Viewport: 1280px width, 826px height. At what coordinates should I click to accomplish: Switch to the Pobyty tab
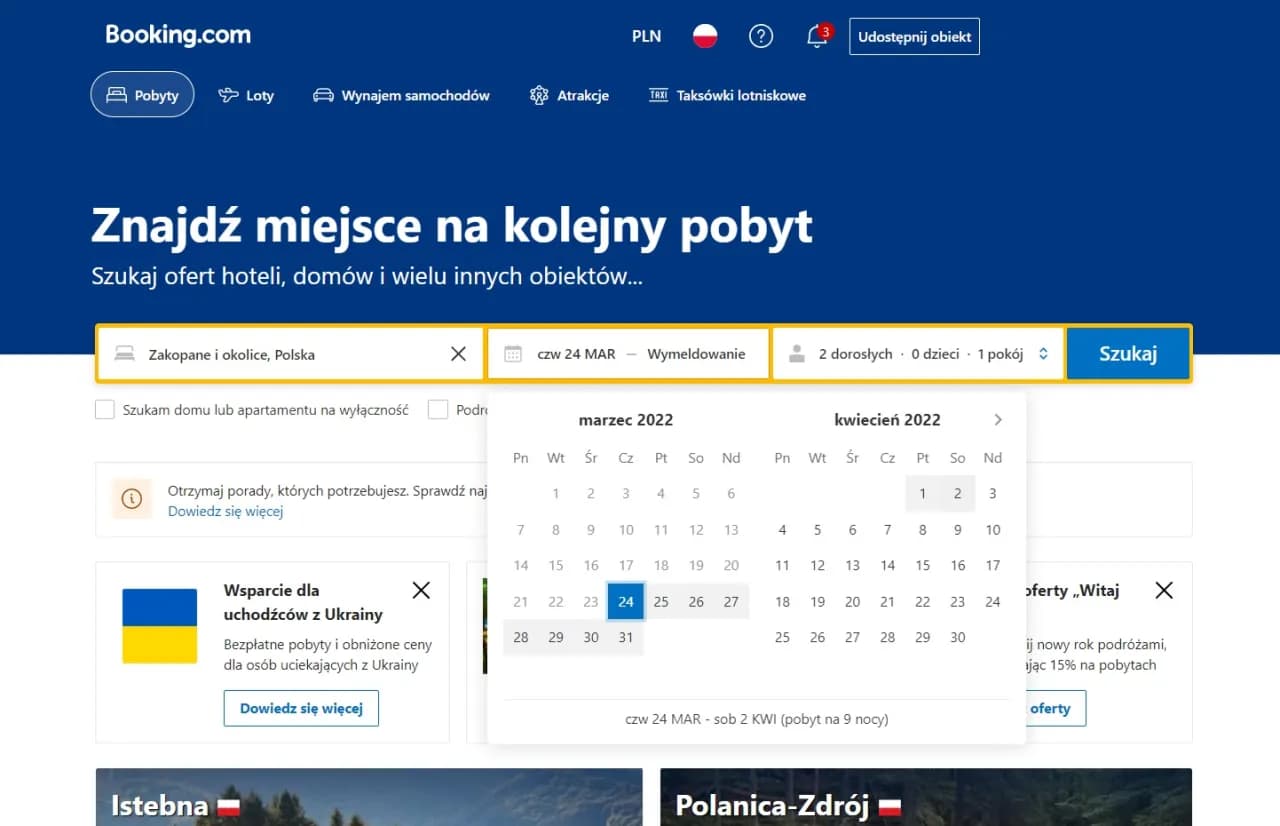pos(142,94)
